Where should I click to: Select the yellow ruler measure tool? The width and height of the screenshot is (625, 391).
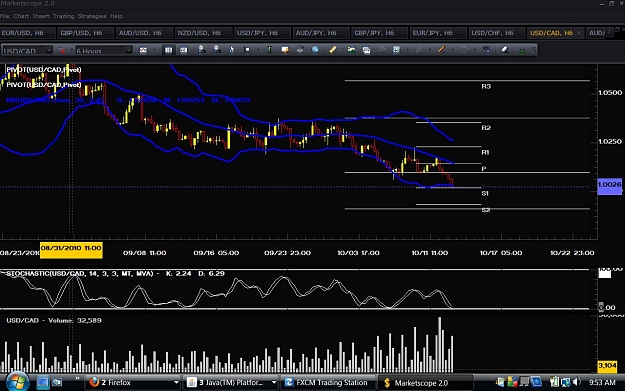pos(332,50)
